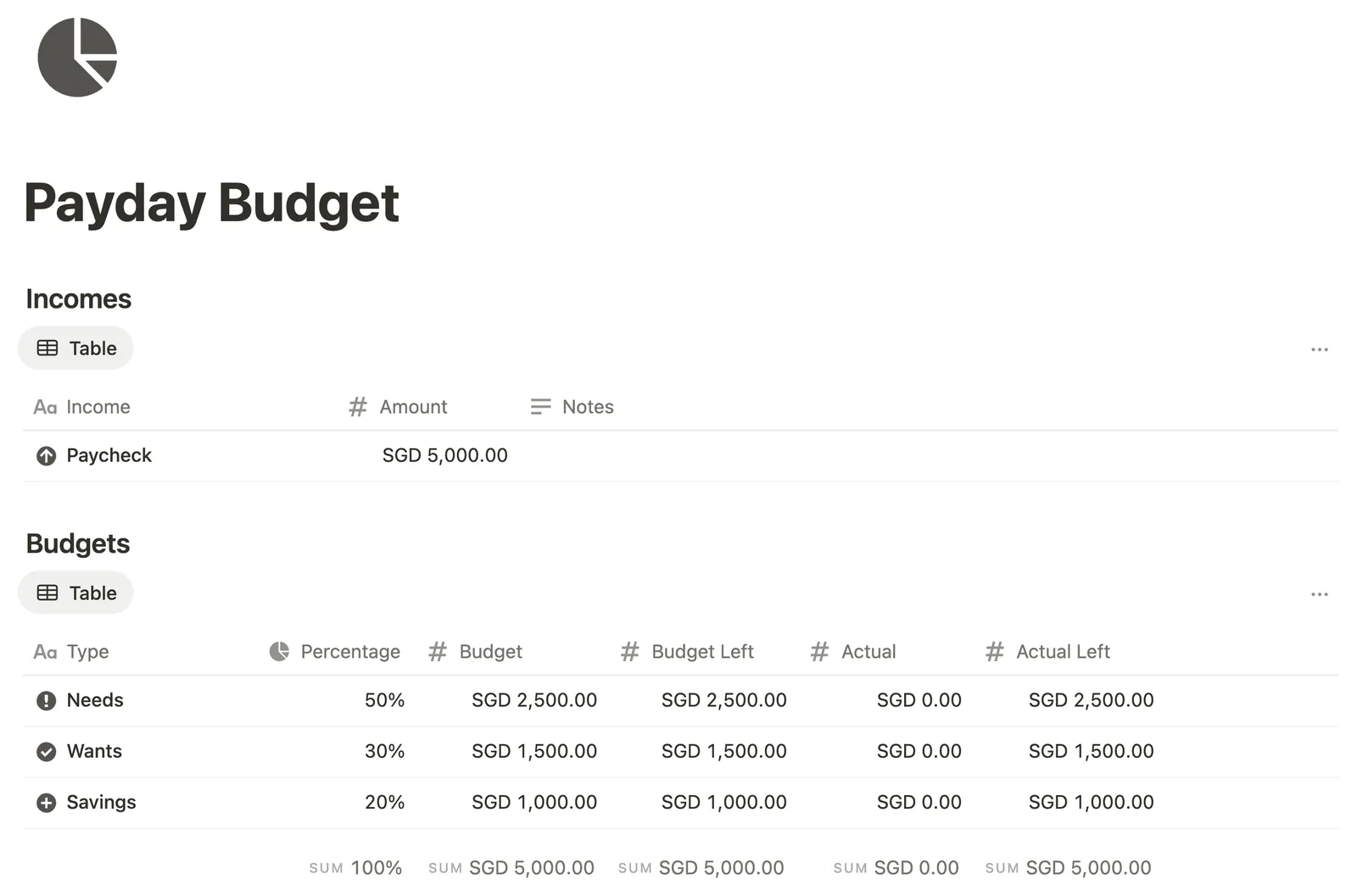Click the Savings row plus icon
This screenshot has width=1357, height=896.
click(x=46, y=802)
